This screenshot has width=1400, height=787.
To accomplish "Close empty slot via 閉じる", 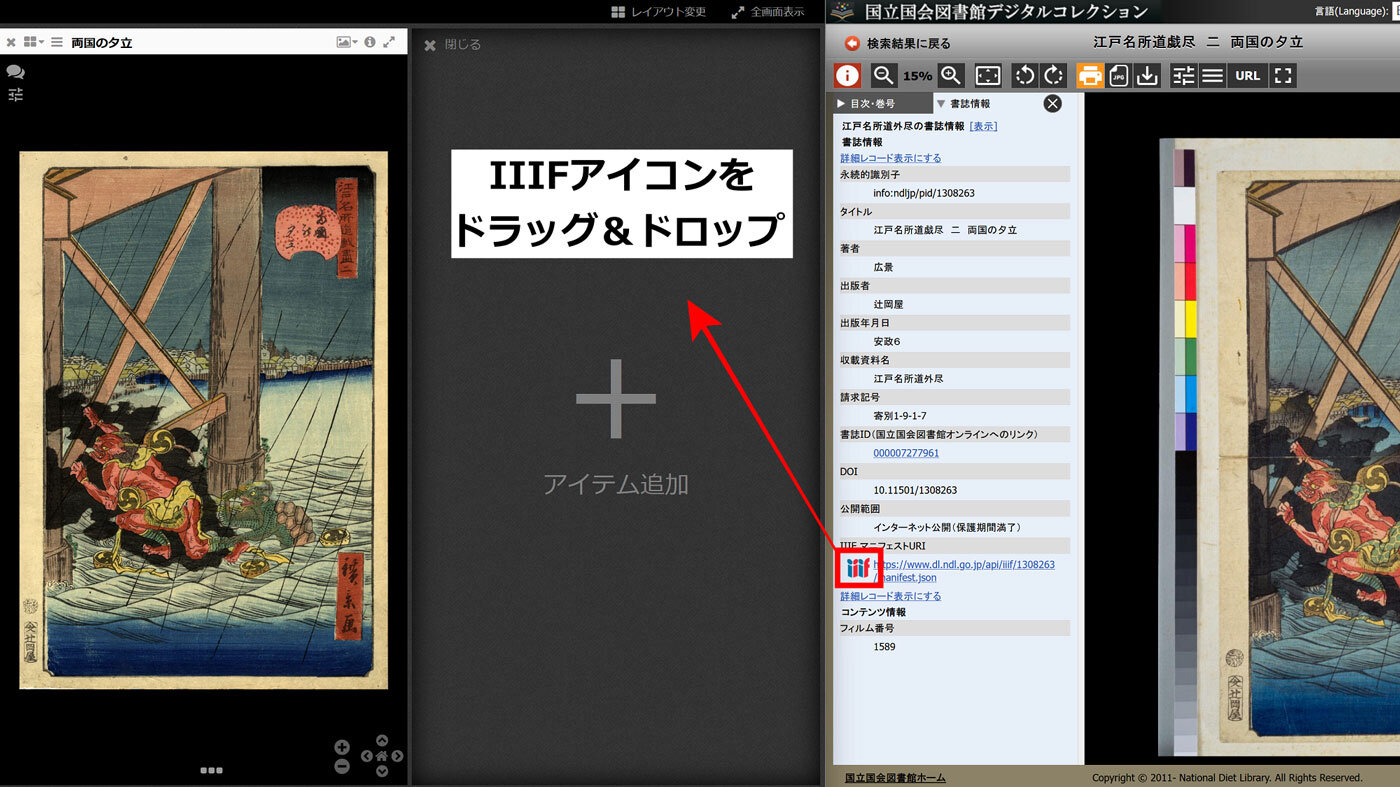I will (x=452, y=45).
